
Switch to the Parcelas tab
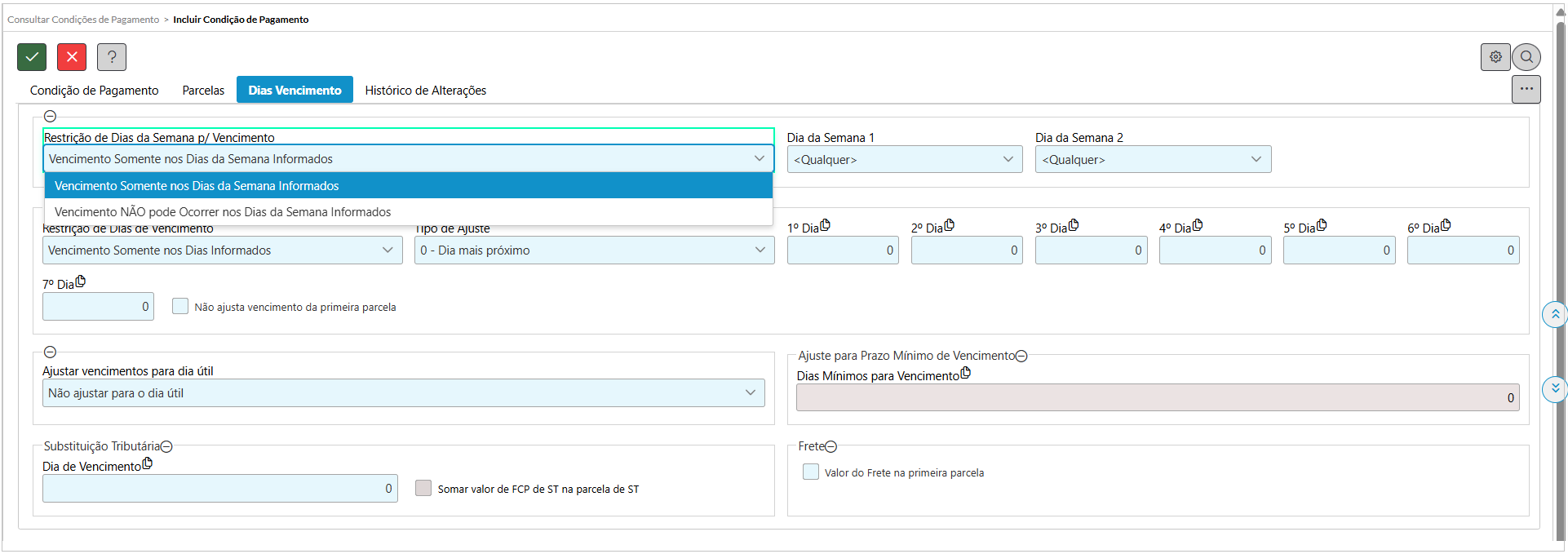pyautogui.click(x=203, y=91)
